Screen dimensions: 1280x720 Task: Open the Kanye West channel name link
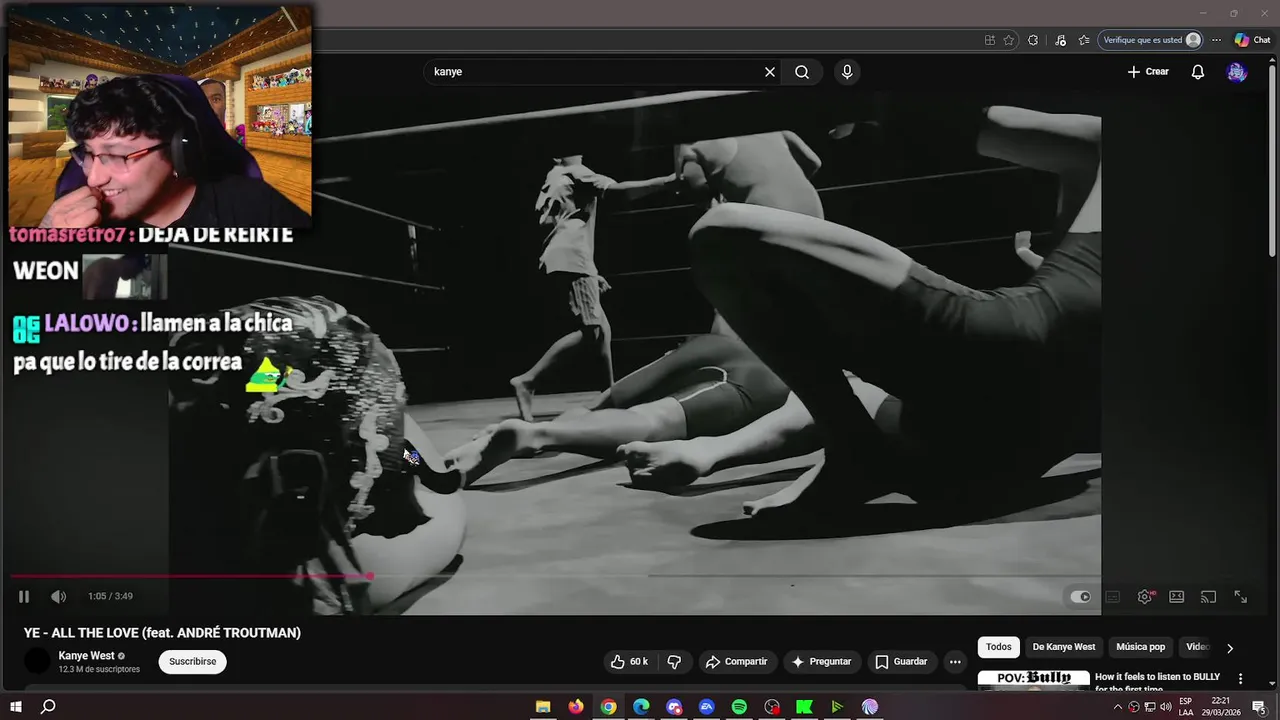pyautogui.click(x=86, y=656)
